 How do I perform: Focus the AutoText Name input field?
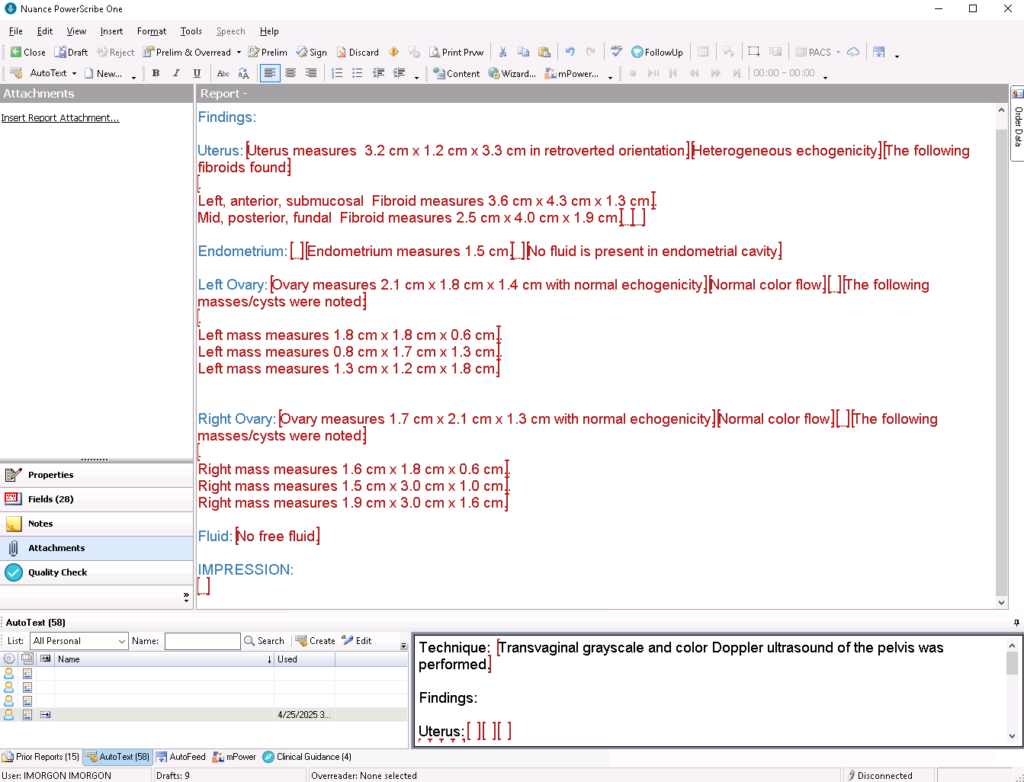pos(202,642)
